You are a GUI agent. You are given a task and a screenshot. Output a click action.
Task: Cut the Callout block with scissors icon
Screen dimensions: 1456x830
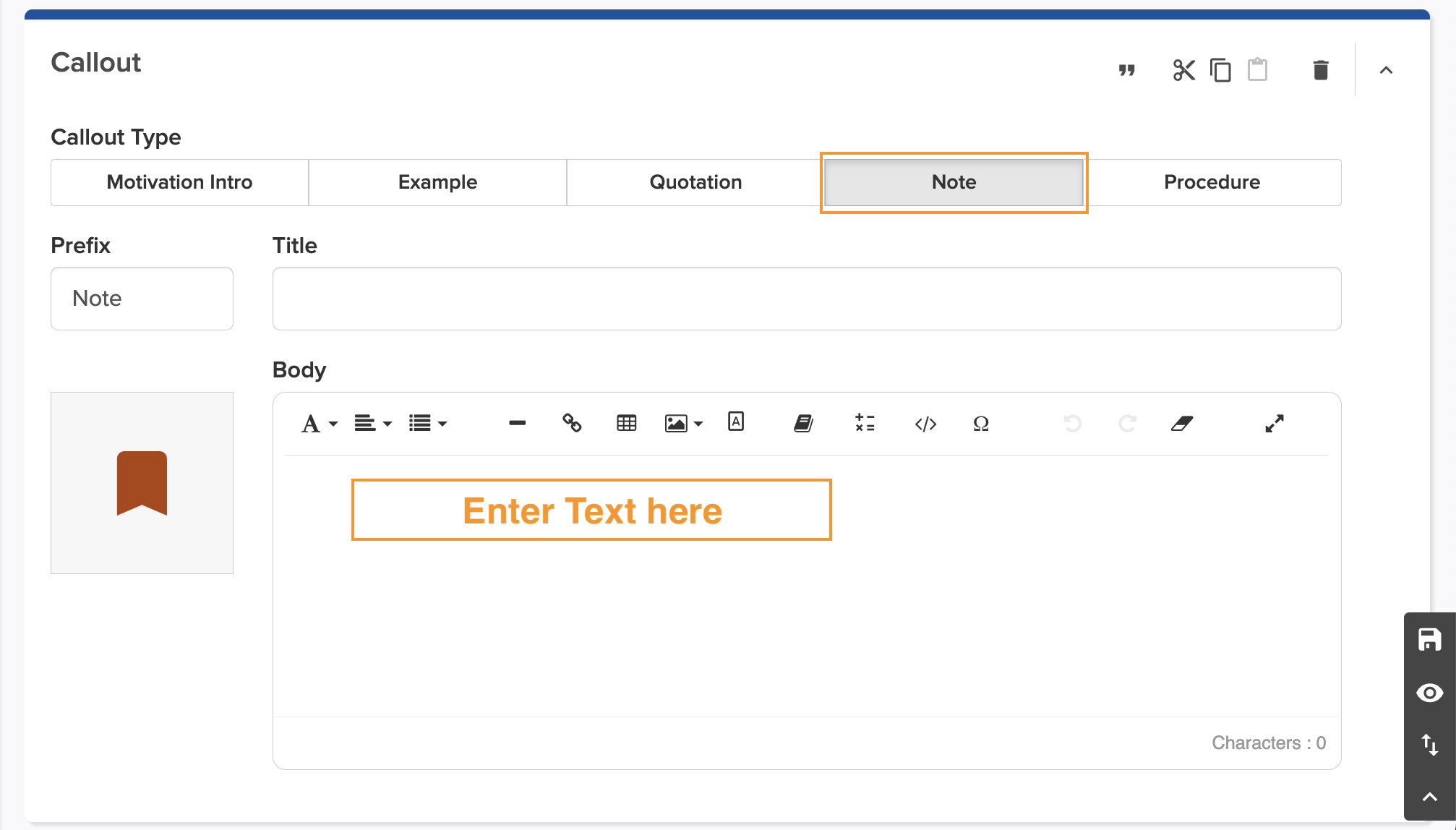(1183, 70)
